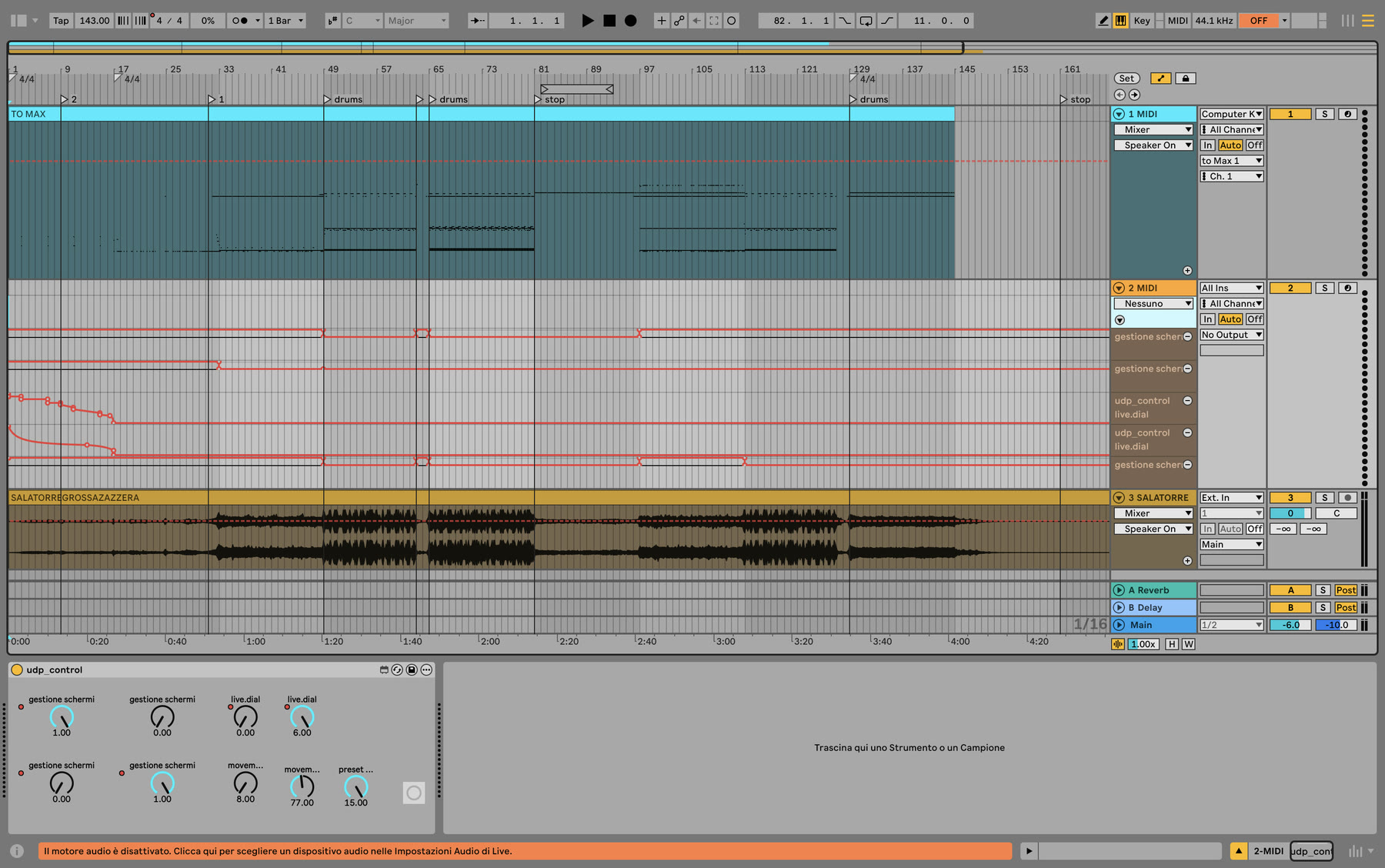1385x868 pixels.
Task: Open track 1 Computer Keyboard input dropdown
Action: pos(1232,114)
